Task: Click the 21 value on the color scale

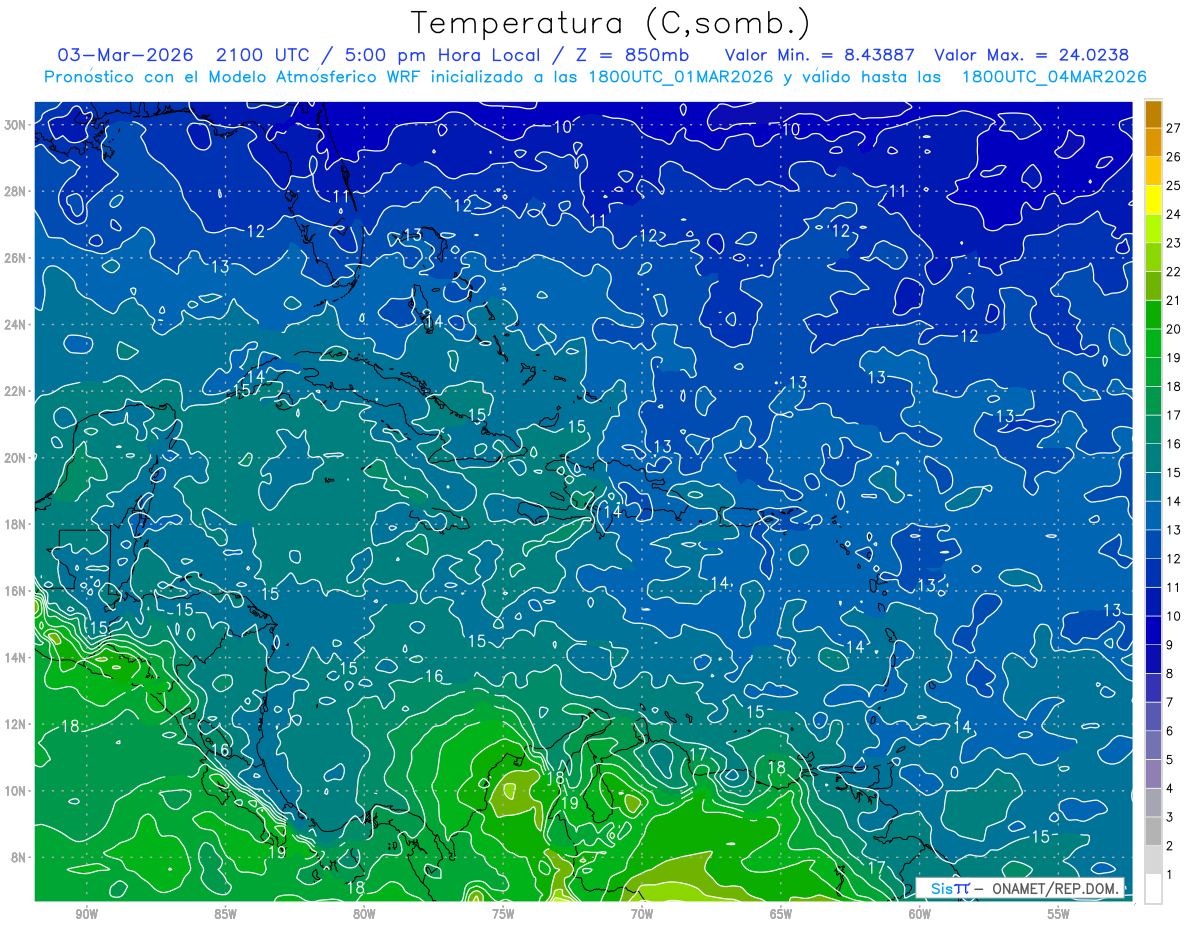Action: click(1174, 300)
